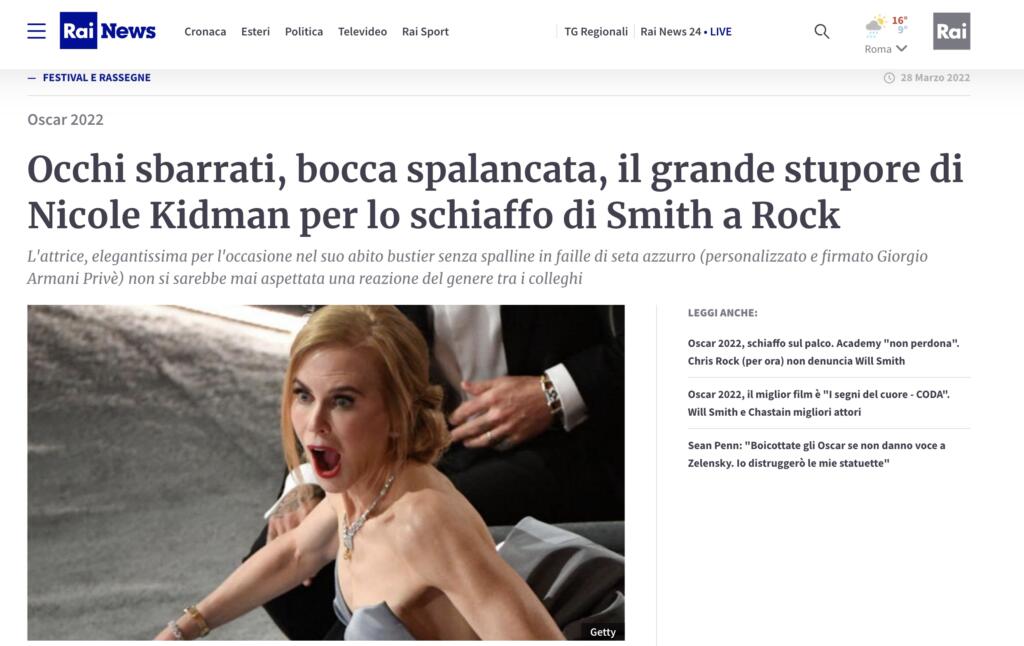Open the TG Regionali link
Image resolution: width=1024 pixels, height=646 pixels.
(596, 31)
